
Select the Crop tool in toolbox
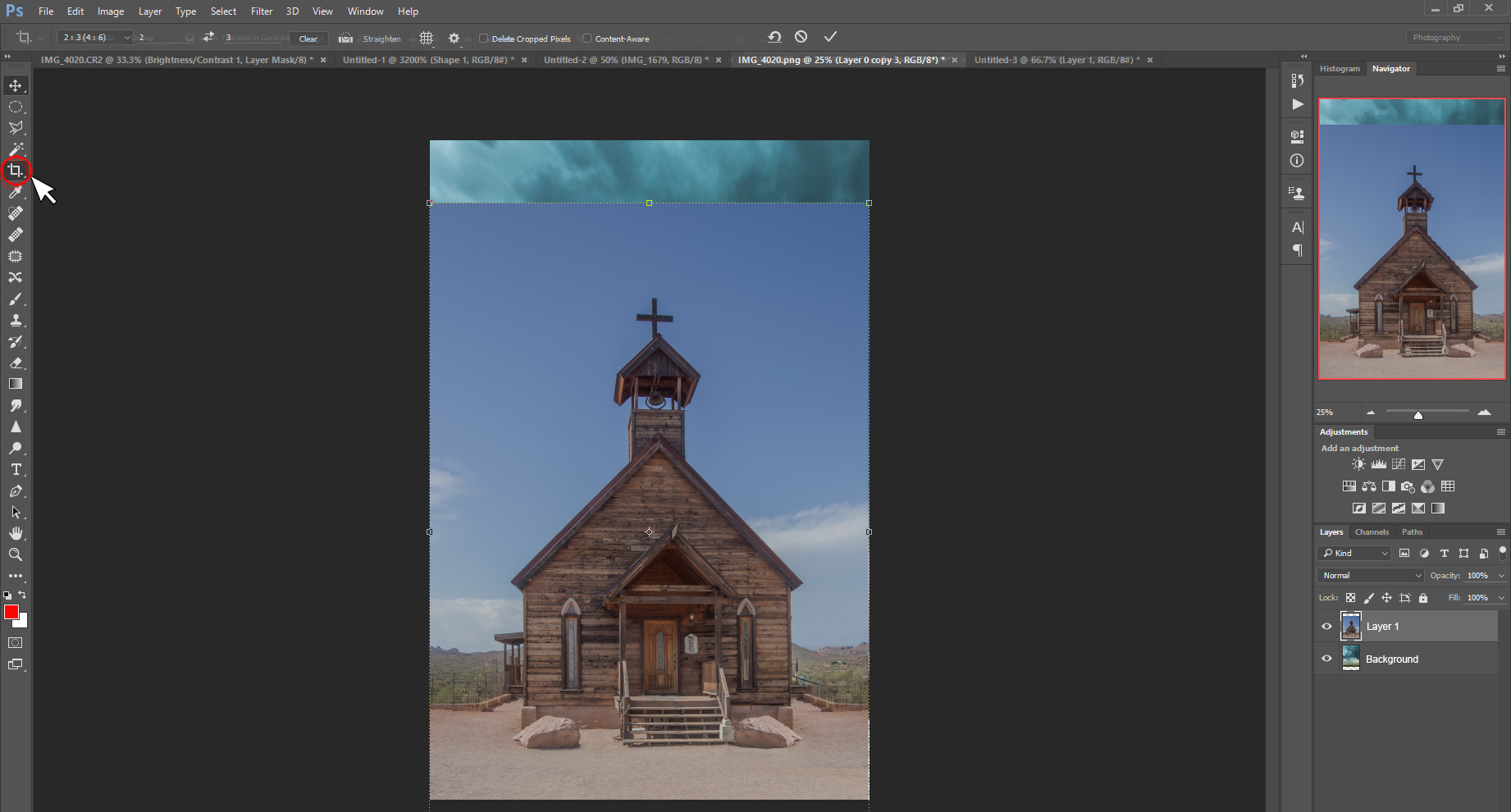[x=16, y=171]
